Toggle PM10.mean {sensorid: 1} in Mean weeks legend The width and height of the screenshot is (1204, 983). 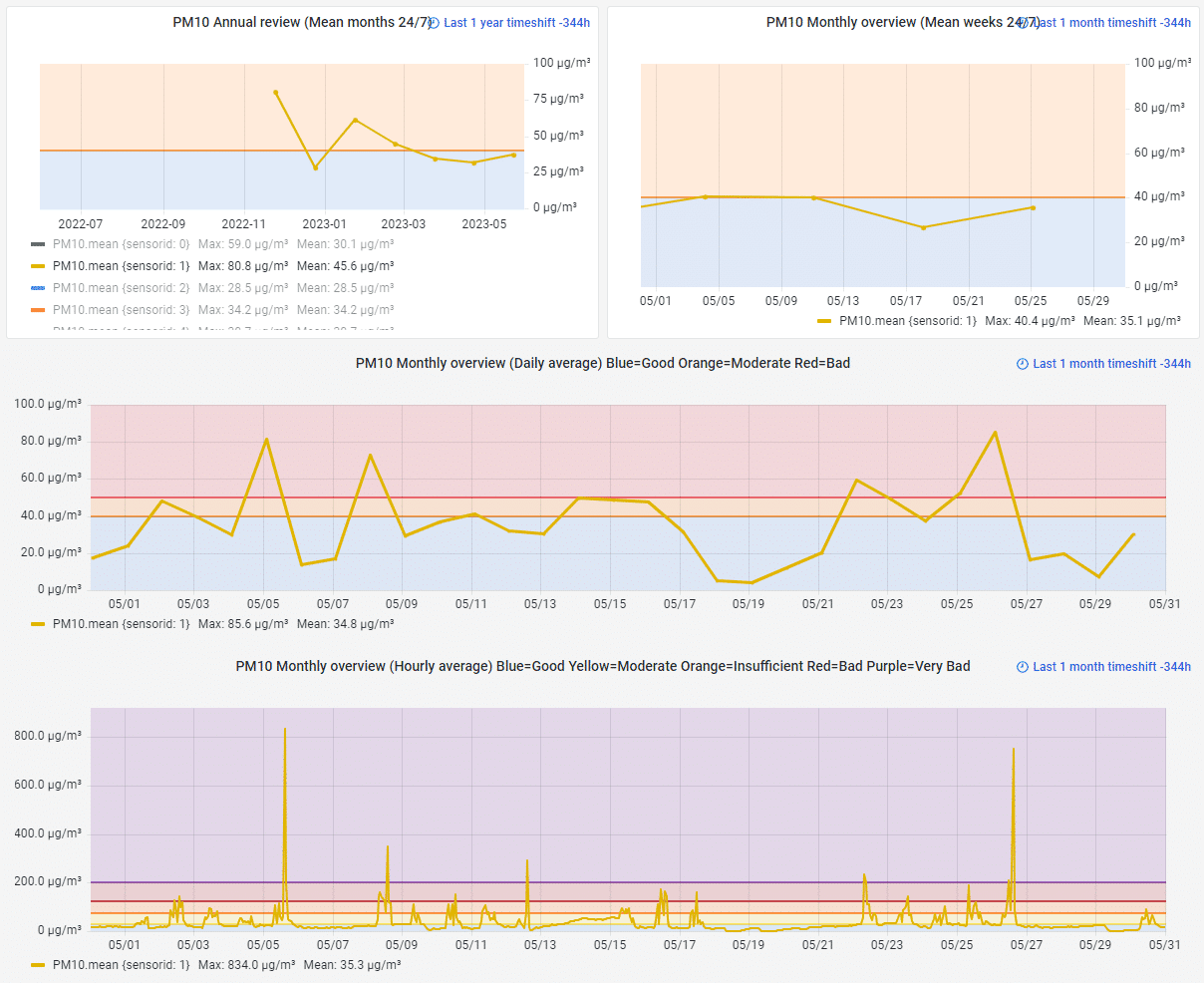tap(908, 321)
